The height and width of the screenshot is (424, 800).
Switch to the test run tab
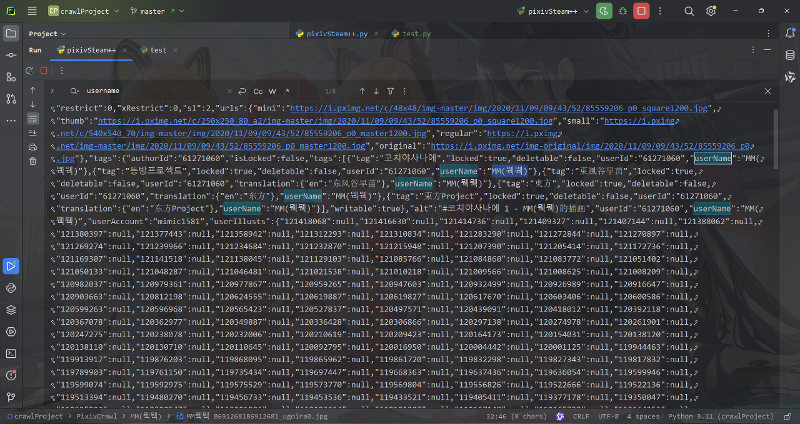pos(153,49)
